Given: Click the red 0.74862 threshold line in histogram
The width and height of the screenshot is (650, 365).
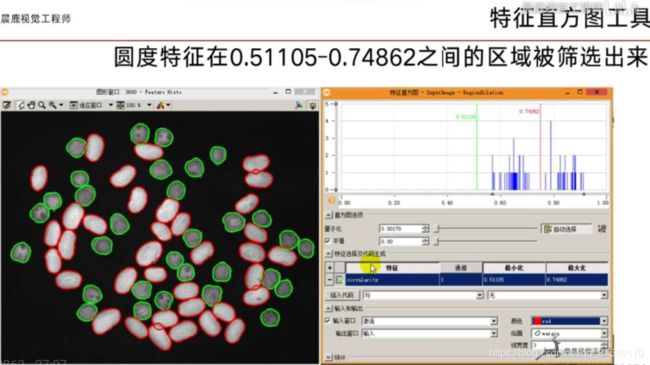Looking at the screenshot, I should [540, 147].
